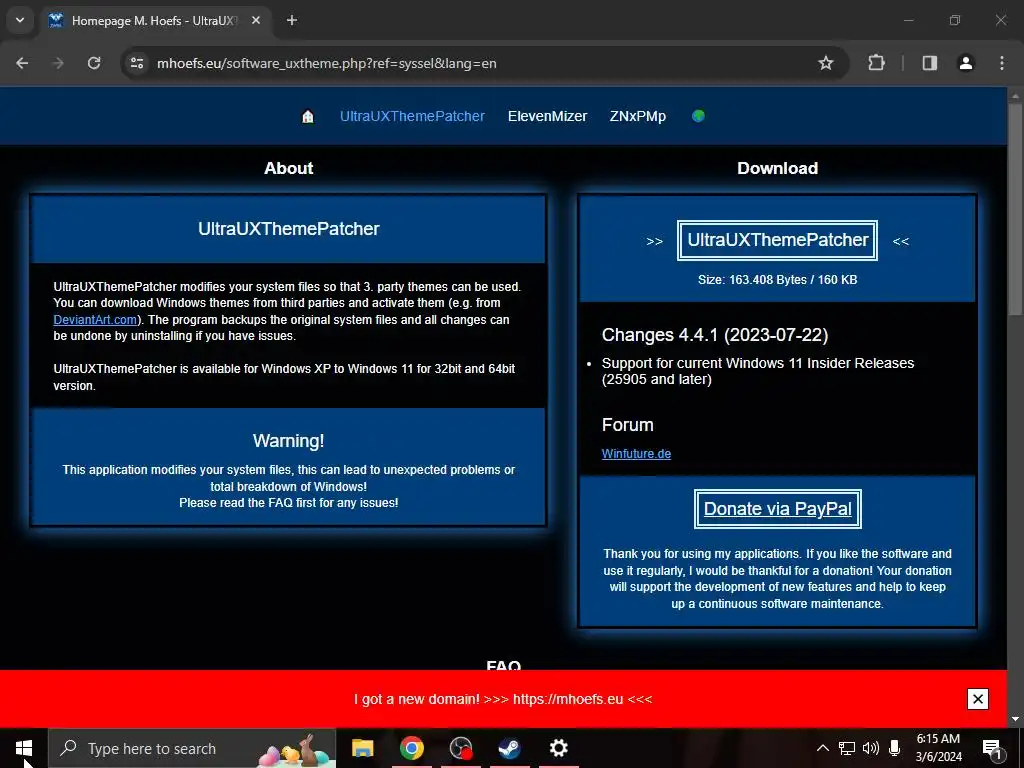Image resolution: width=1024 pixels, height=768 pixels.
Task: Show hidden system tray icons
Action: coord(823,748)
